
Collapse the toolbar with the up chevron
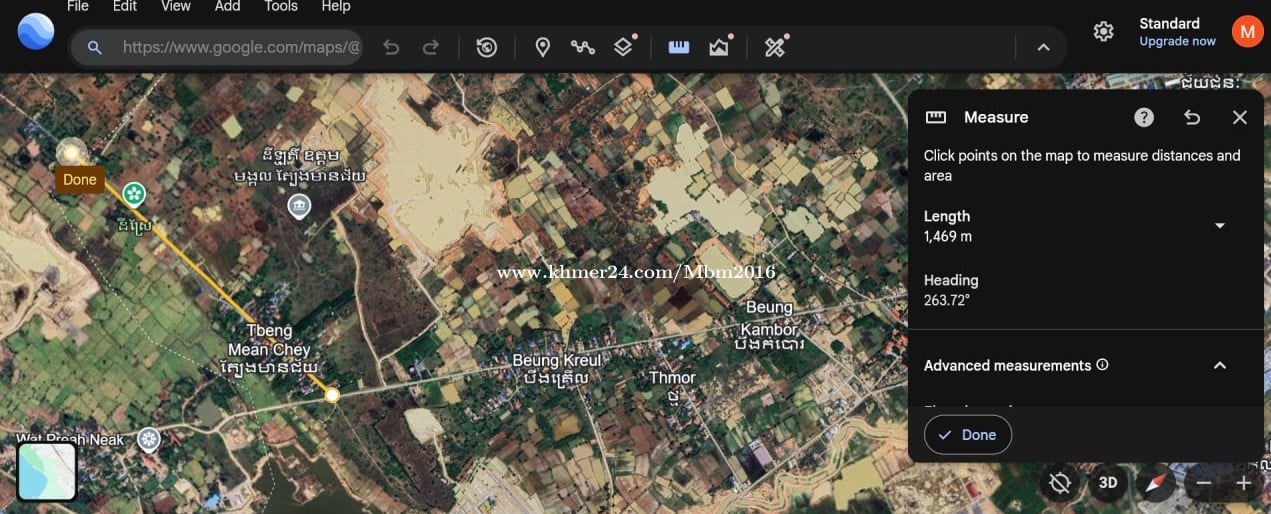coord(1043,47)
